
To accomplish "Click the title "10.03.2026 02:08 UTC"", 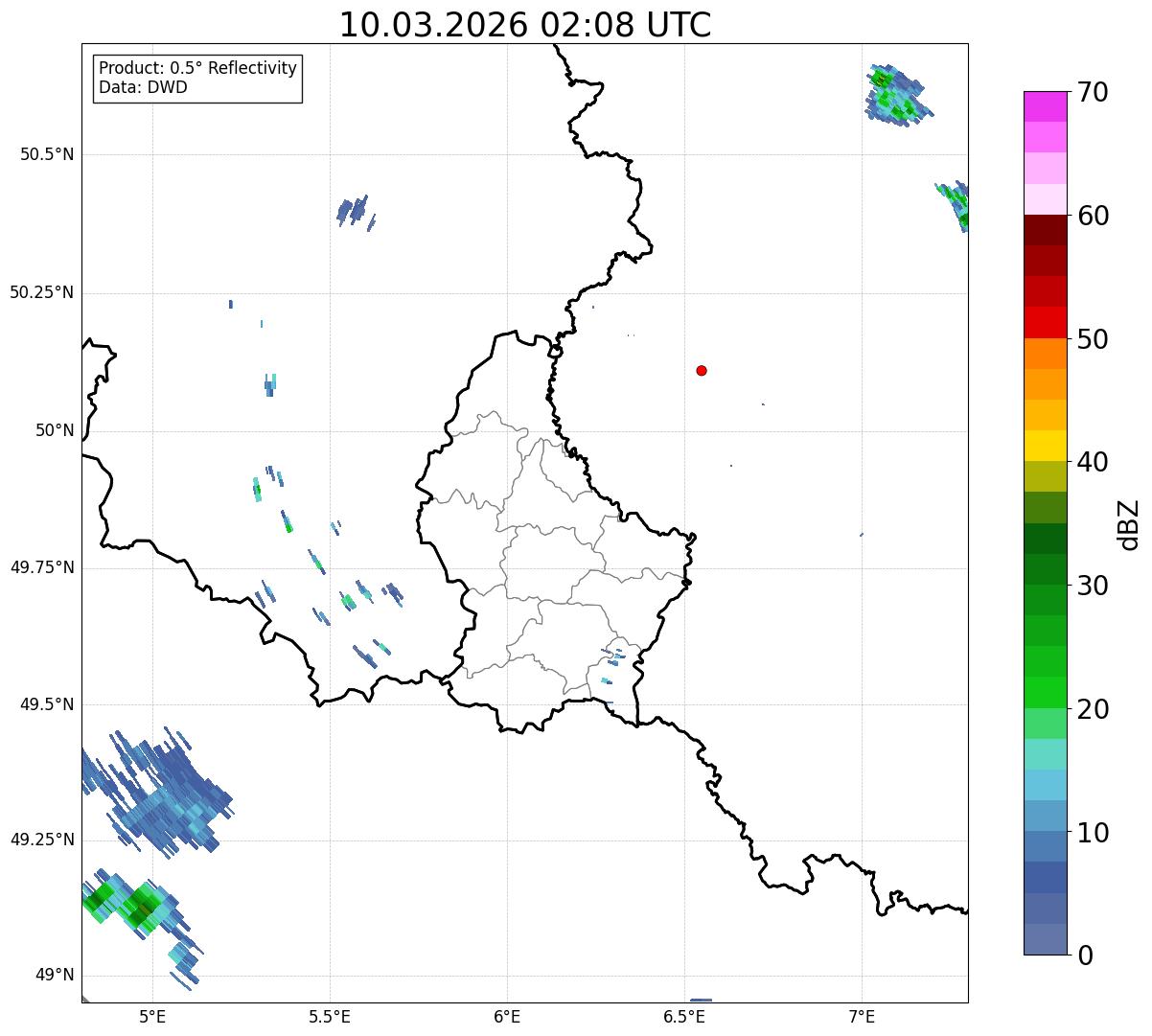I will [525, 25].
